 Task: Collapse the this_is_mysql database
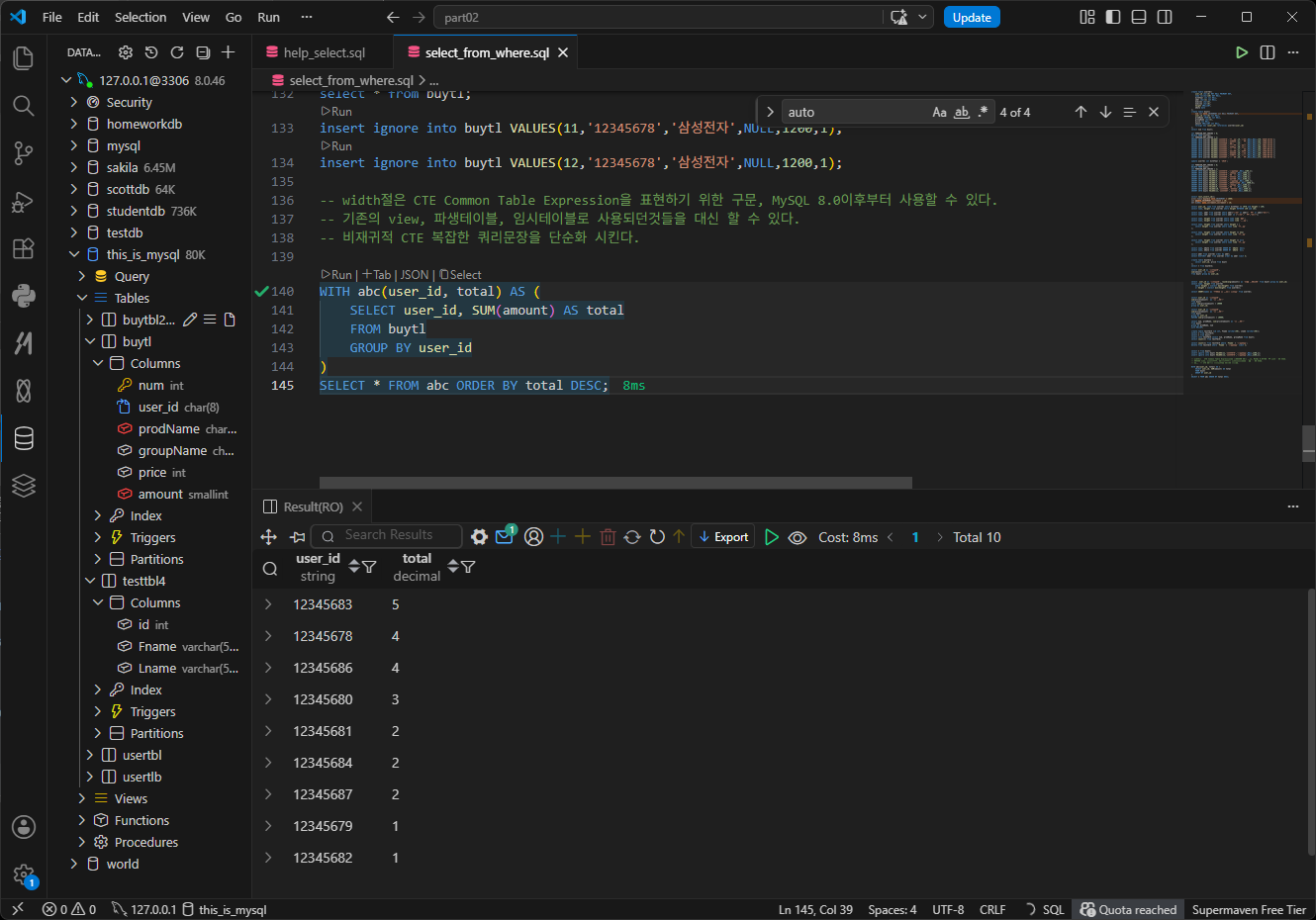74,254
